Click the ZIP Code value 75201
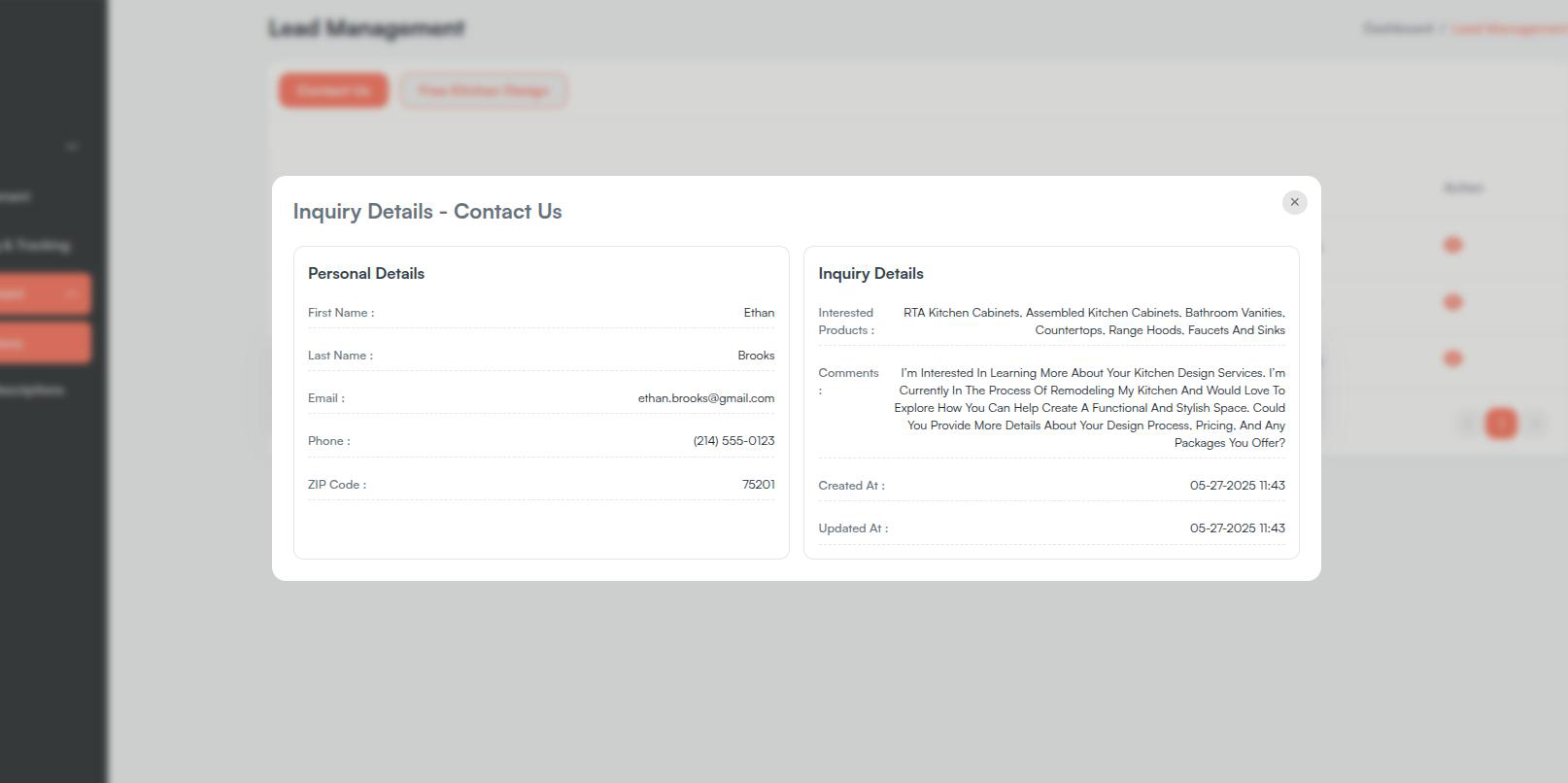The image size is (1568, 783). 758,485
